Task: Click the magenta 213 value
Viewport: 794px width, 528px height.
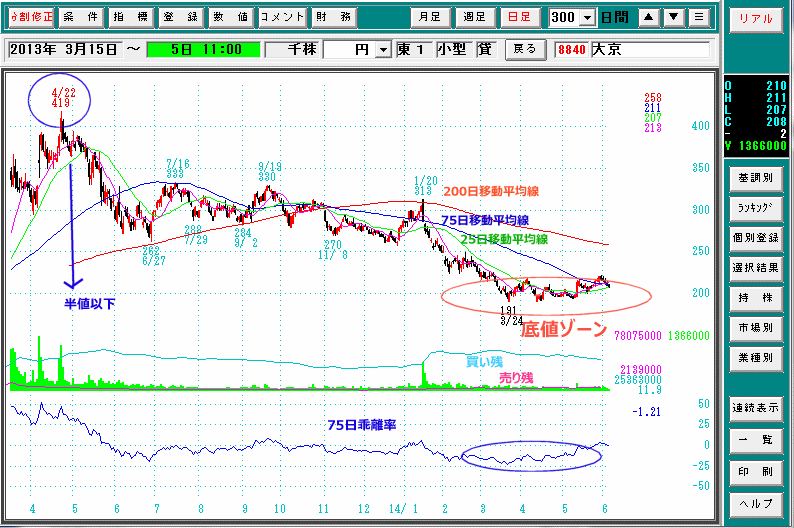Action: pyautogui.click(x=653, y=128)
